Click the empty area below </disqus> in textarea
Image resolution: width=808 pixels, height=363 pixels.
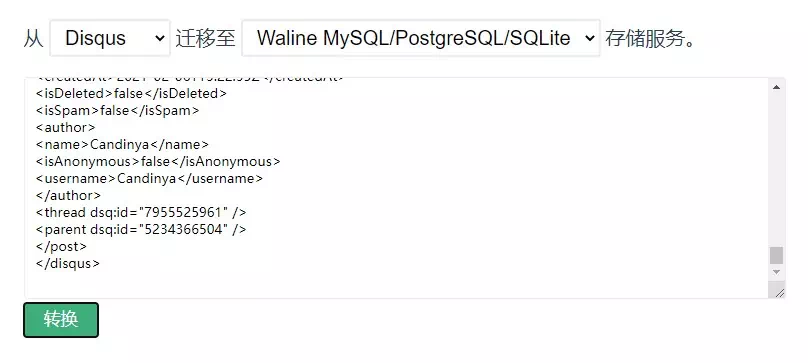pos(397,284)
